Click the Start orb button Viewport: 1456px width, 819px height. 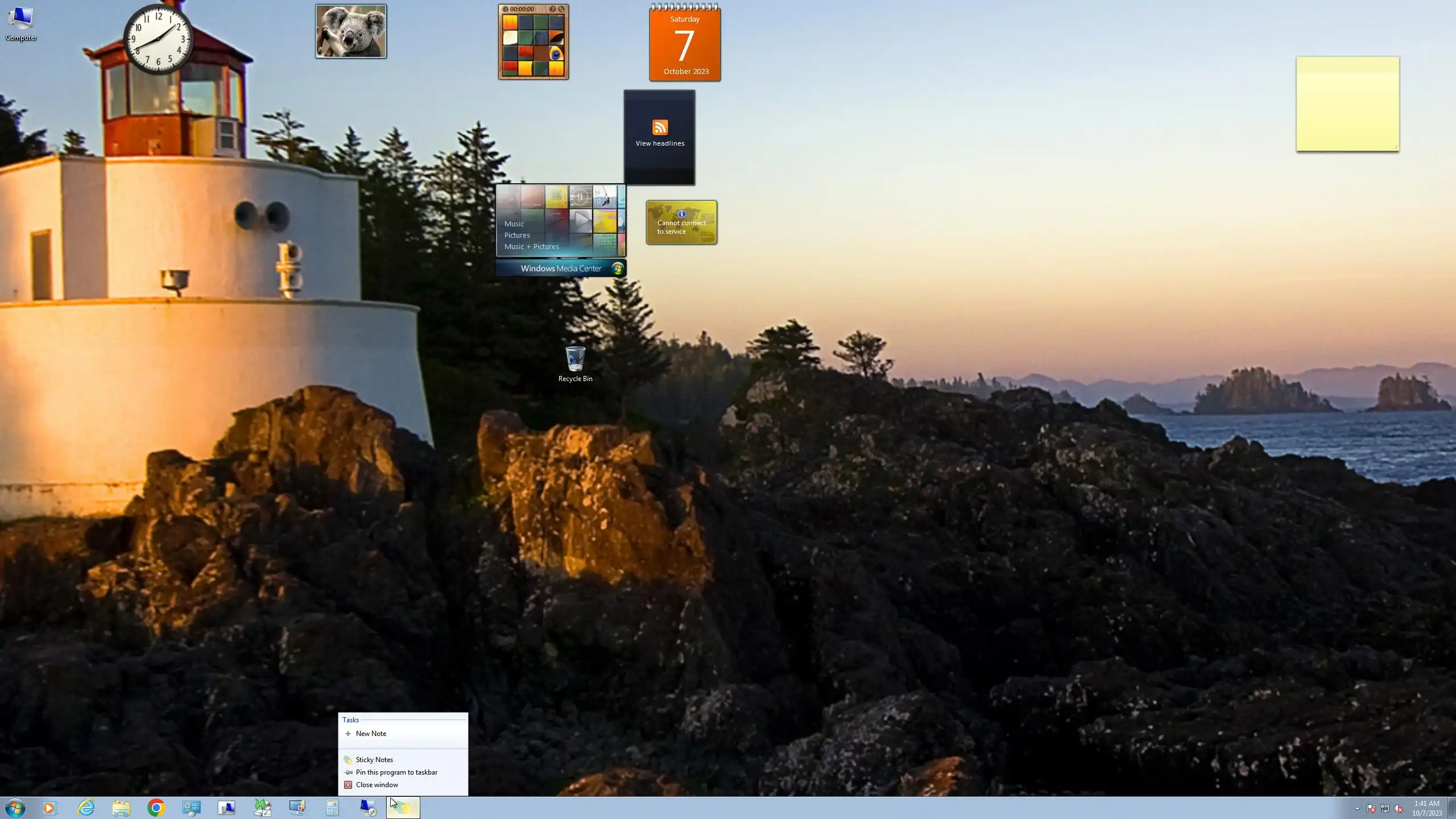pyautogui.click(x=15, y=808)
